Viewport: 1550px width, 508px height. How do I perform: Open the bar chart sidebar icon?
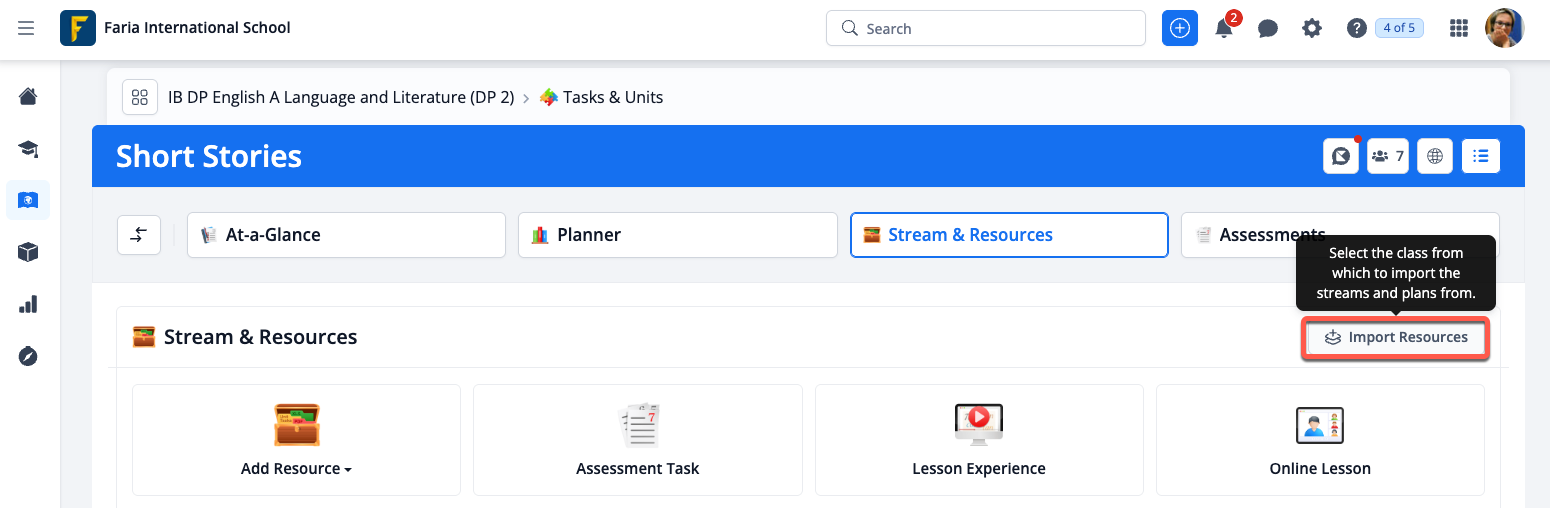[28, 304]
